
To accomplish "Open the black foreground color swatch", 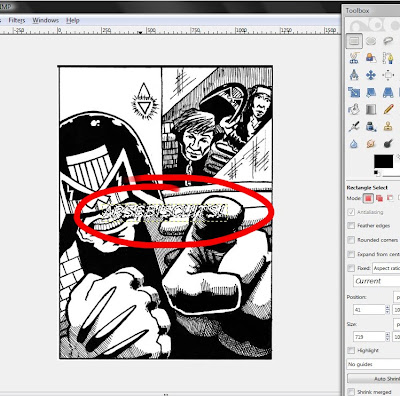I will tap(383, 161).
